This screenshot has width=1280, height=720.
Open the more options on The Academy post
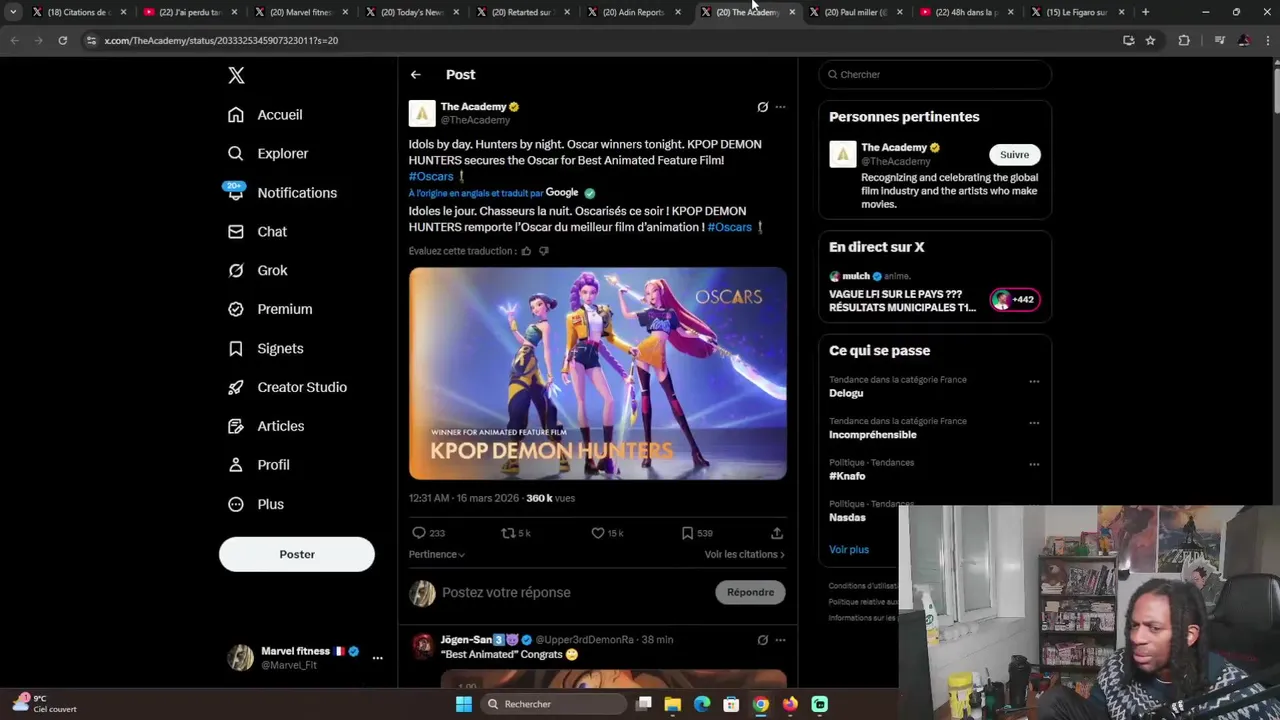click(780, 107)
